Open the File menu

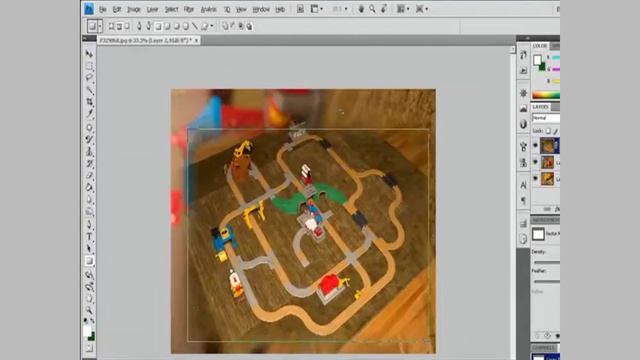102,9
